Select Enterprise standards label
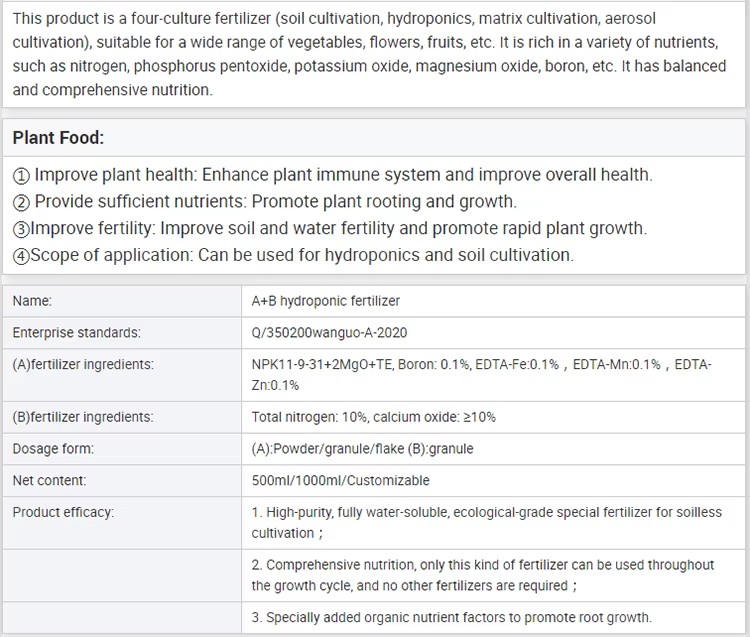The image size is (750, 637). click(x=77, y=333)
